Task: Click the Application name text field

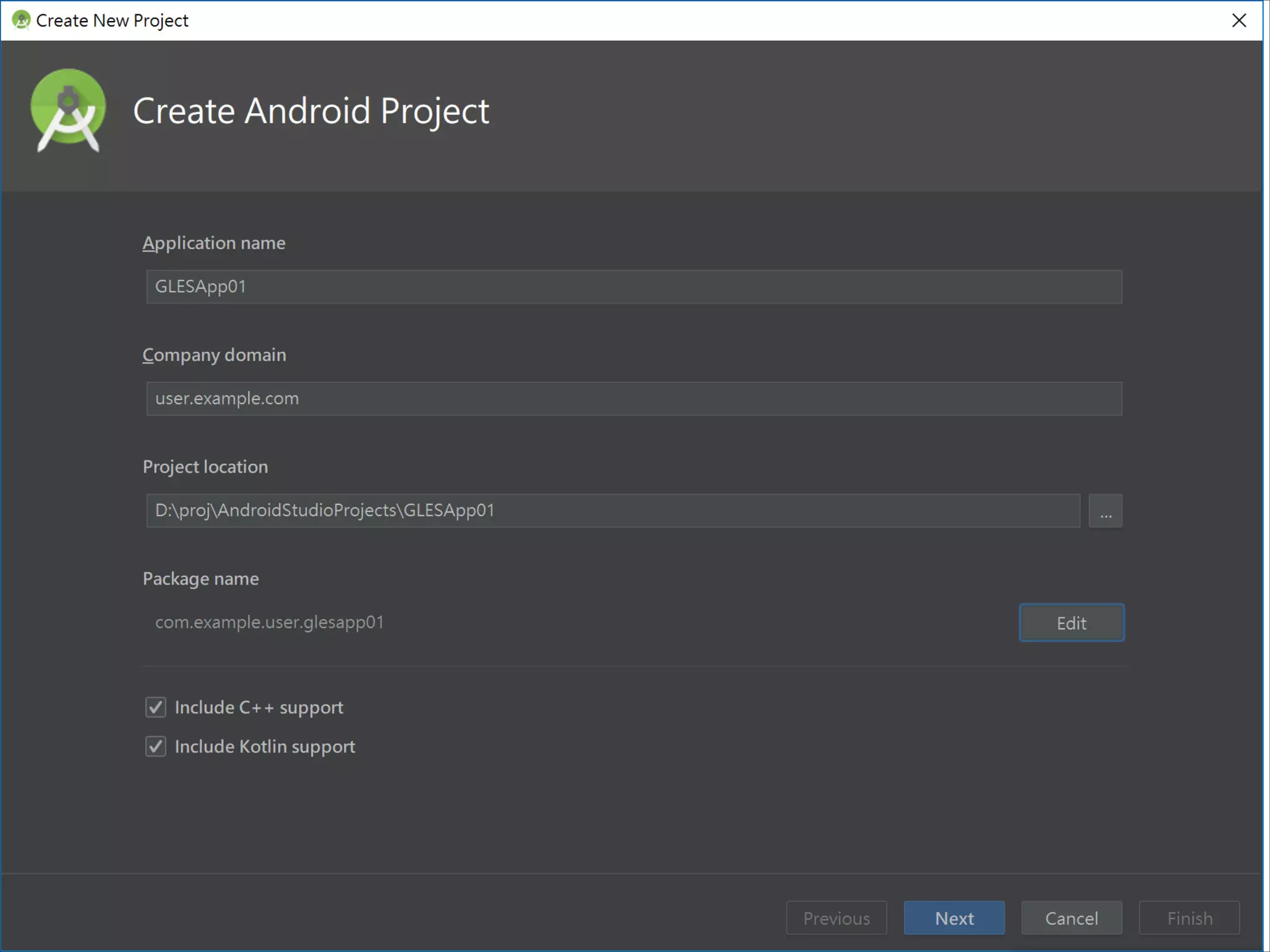Action: [x=634, y=286]
